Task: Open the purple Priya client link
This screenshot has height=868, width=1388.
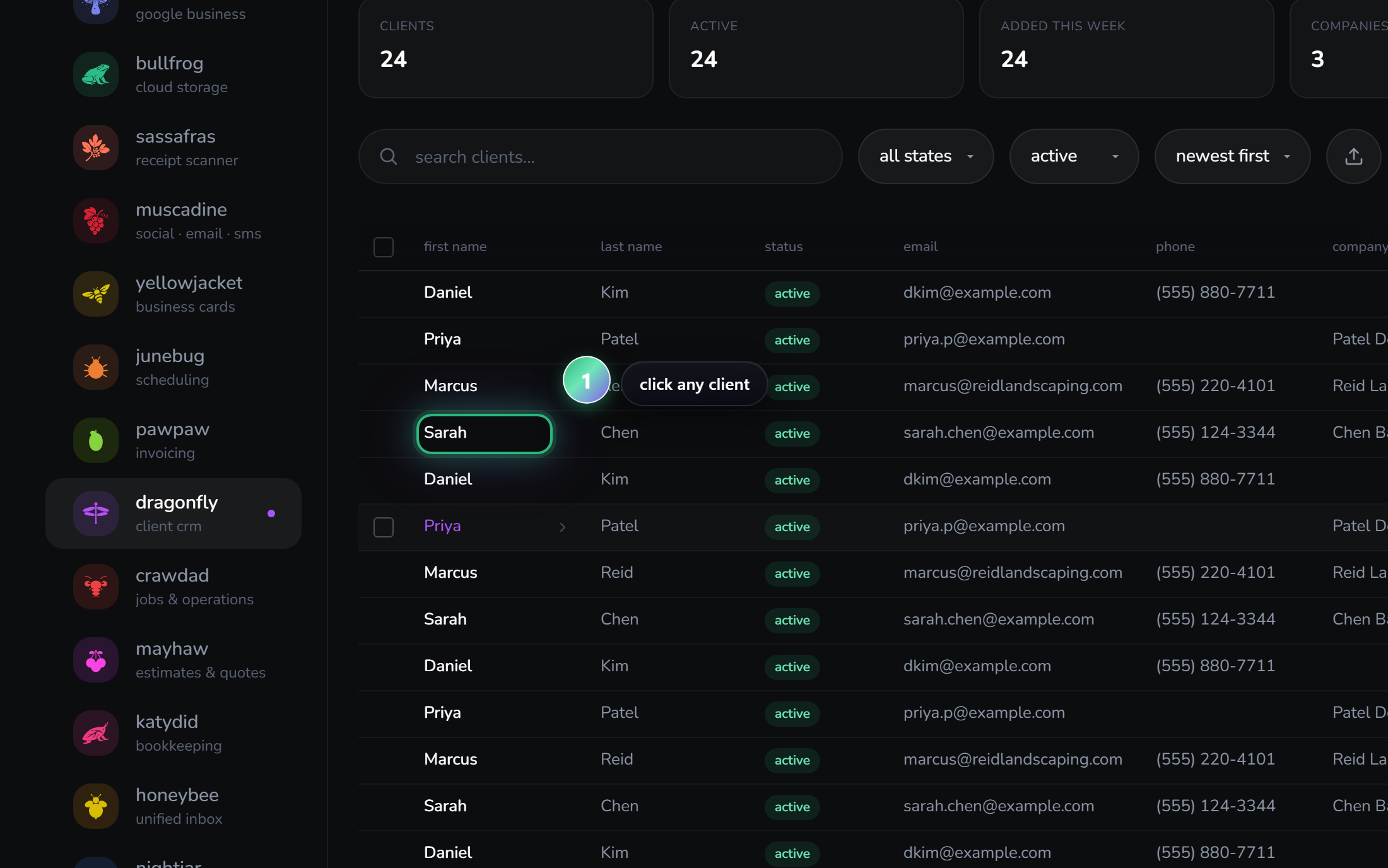Action: click(442, 526)
